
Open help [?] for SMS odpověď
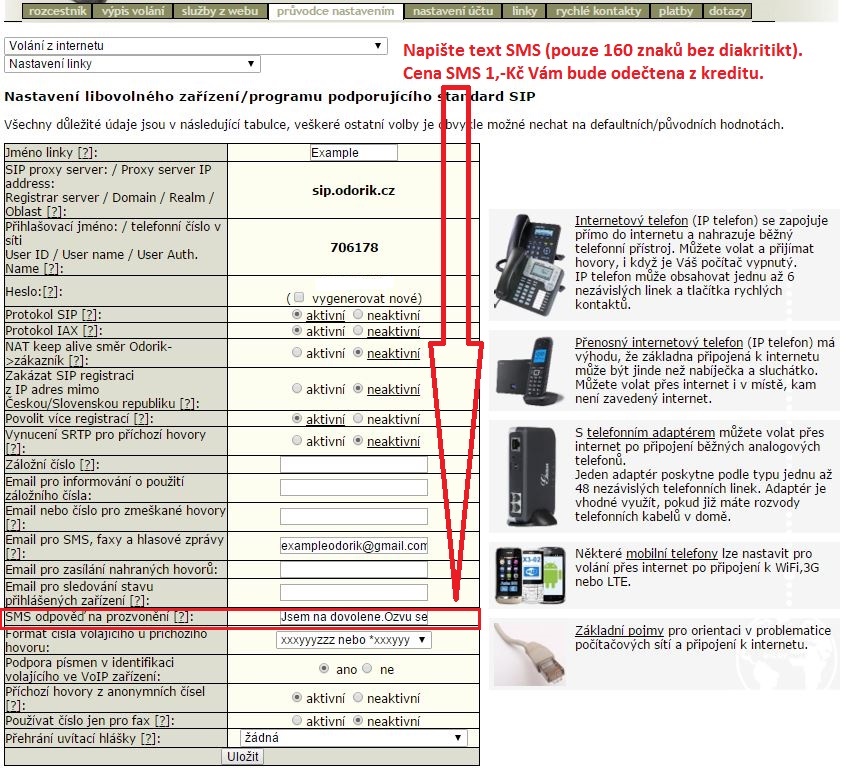pyautogui.click(x=180, y=617)
